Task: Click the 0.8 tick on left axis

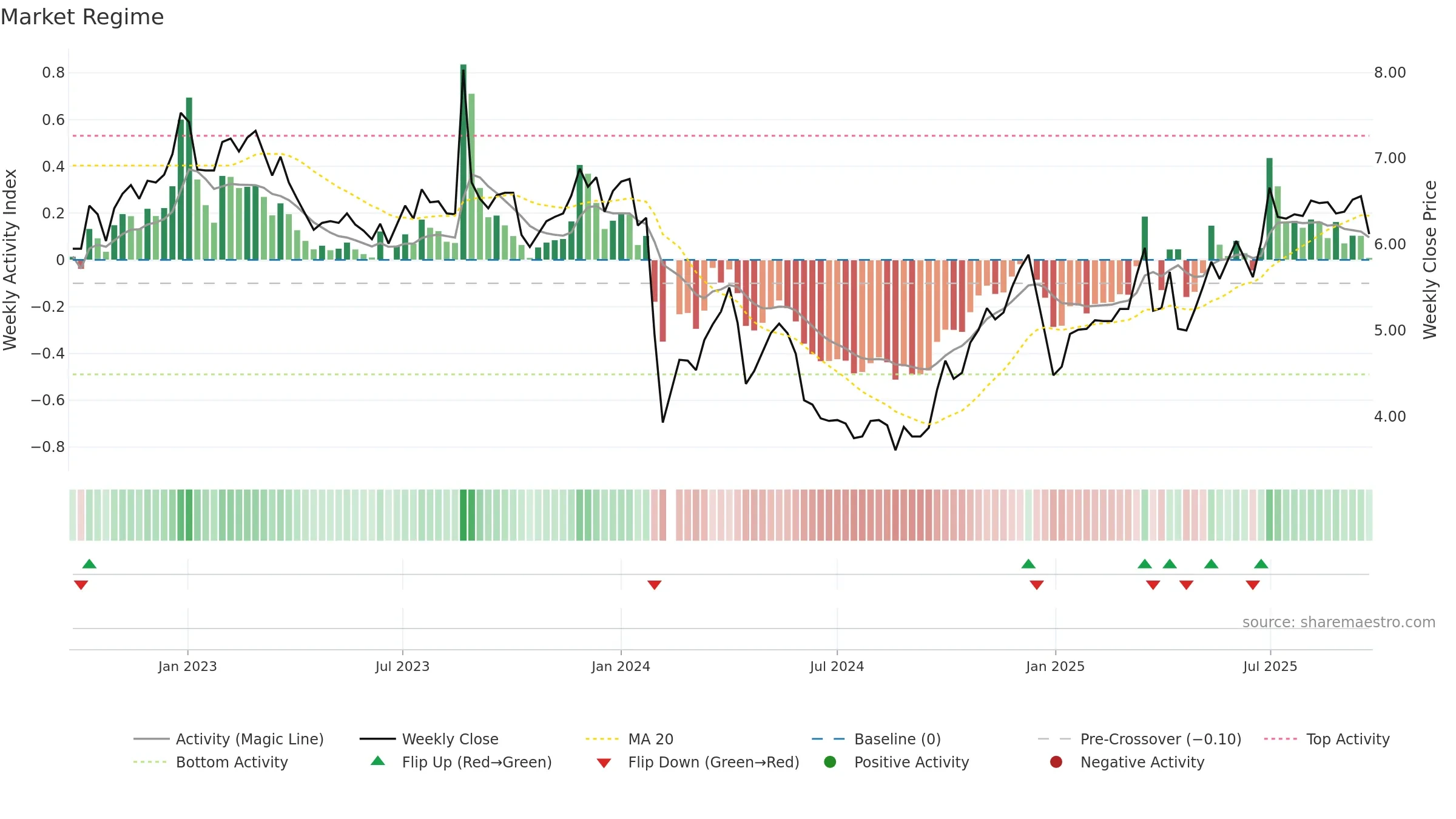Action: coord(53,73)
